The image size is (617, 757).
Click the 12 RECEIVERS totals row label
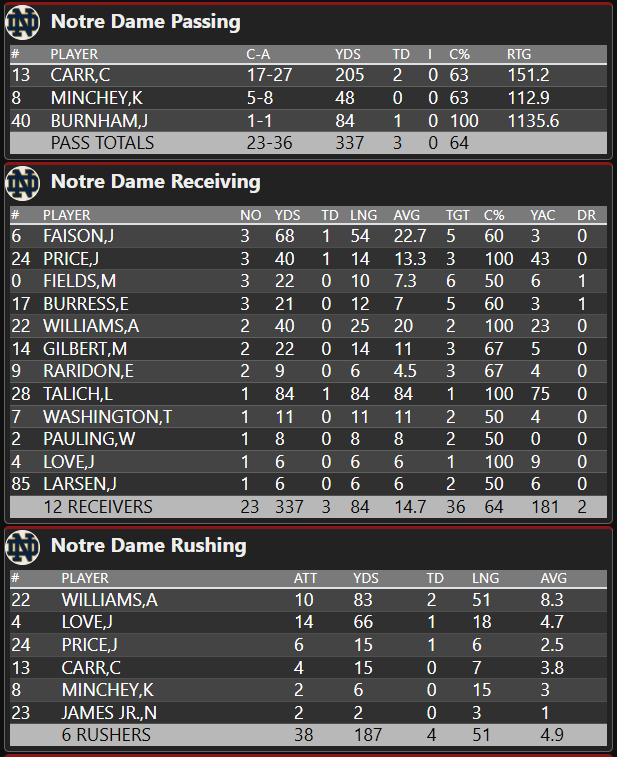click(97, 507)
